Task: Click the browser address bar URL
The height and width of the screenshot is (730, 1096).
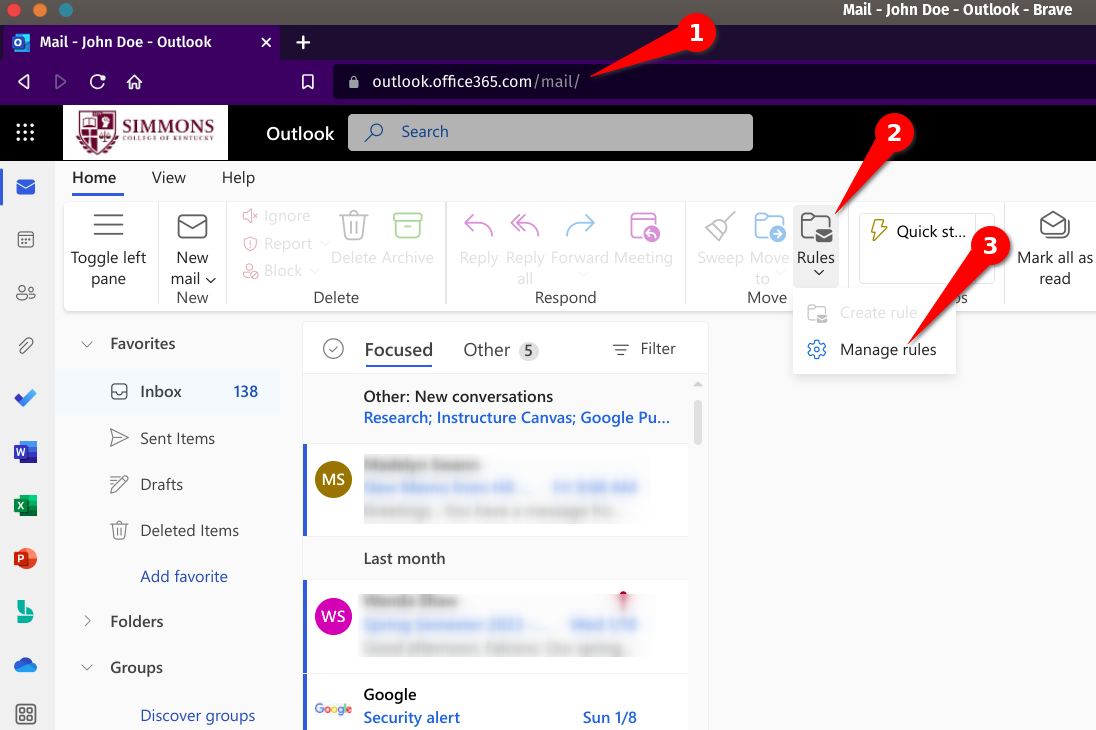Action: pos(476,82)
